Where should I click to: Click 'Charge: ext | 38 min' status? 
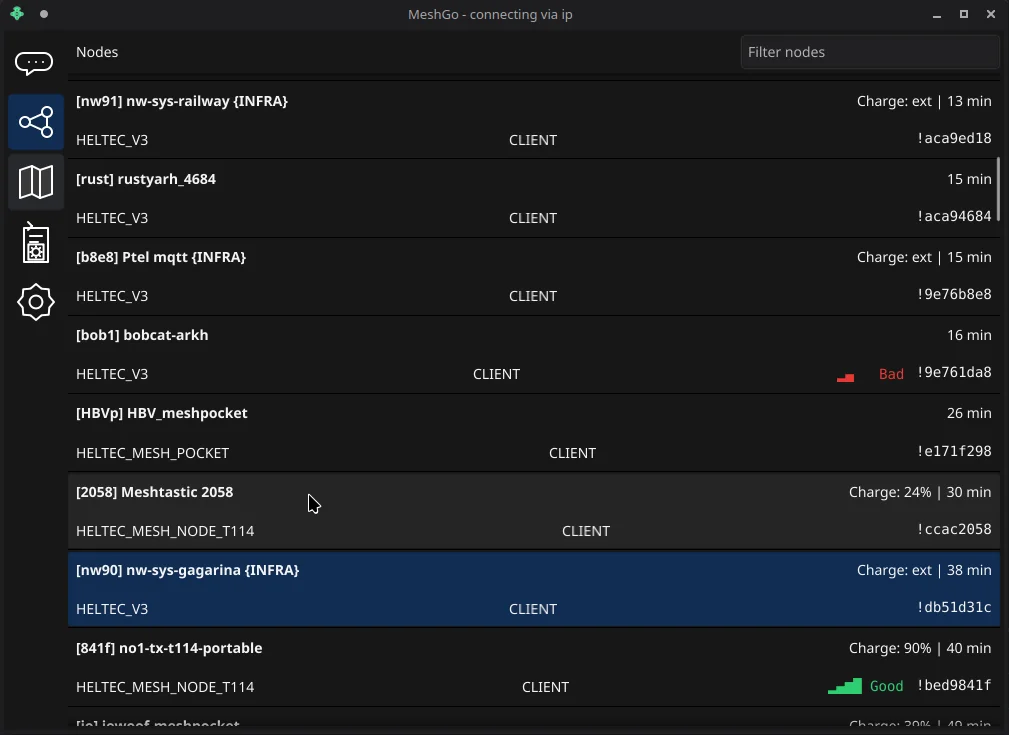924,570
